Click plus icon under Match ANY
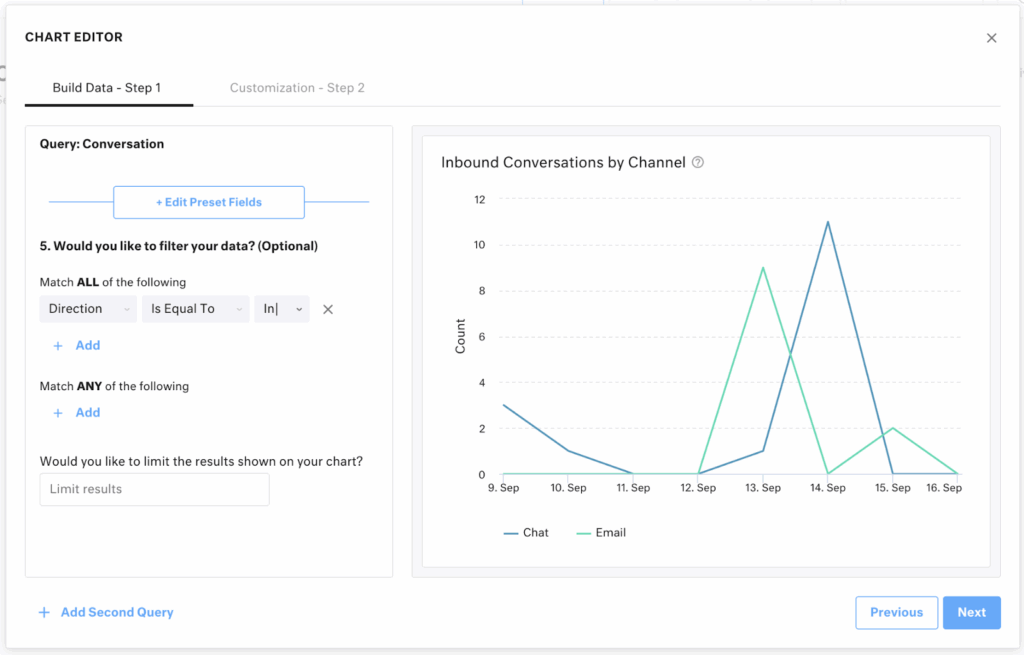This screenshot has width=1024, height=655. (x=58, y=413)
